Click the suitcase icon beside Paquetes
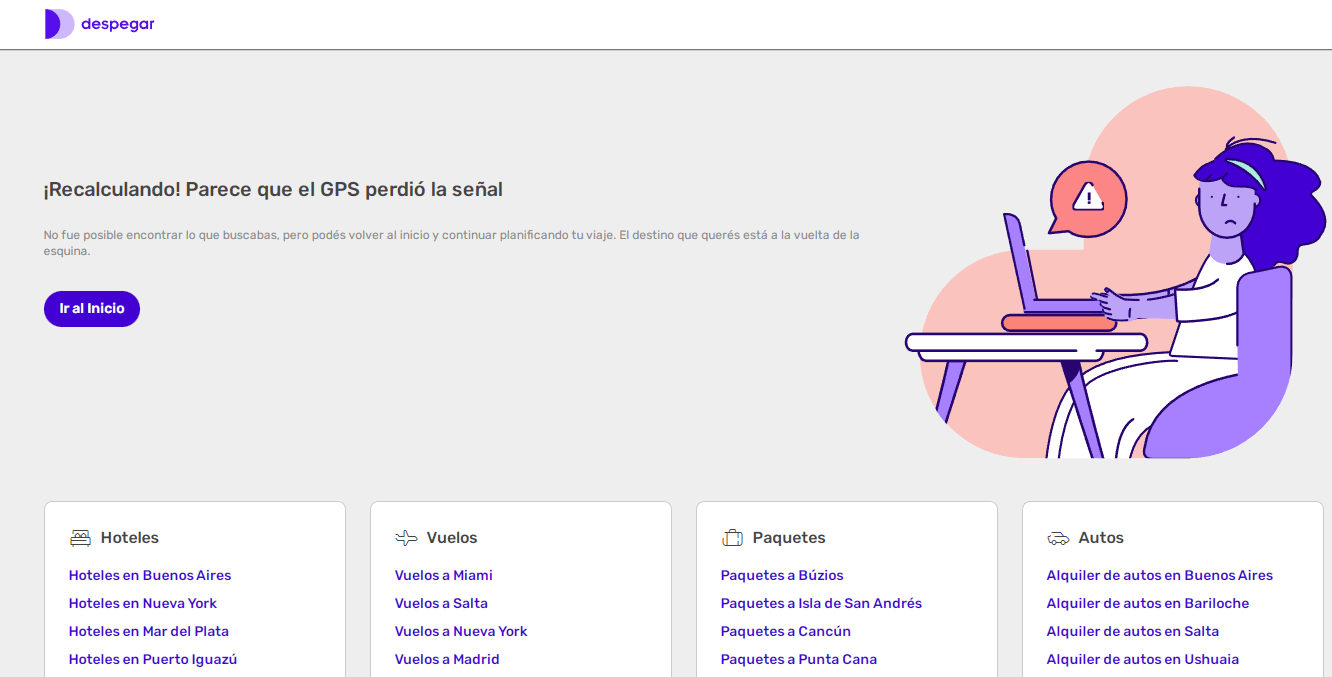This screenshot has width=1332, height=677. click(x=732, y=538)
